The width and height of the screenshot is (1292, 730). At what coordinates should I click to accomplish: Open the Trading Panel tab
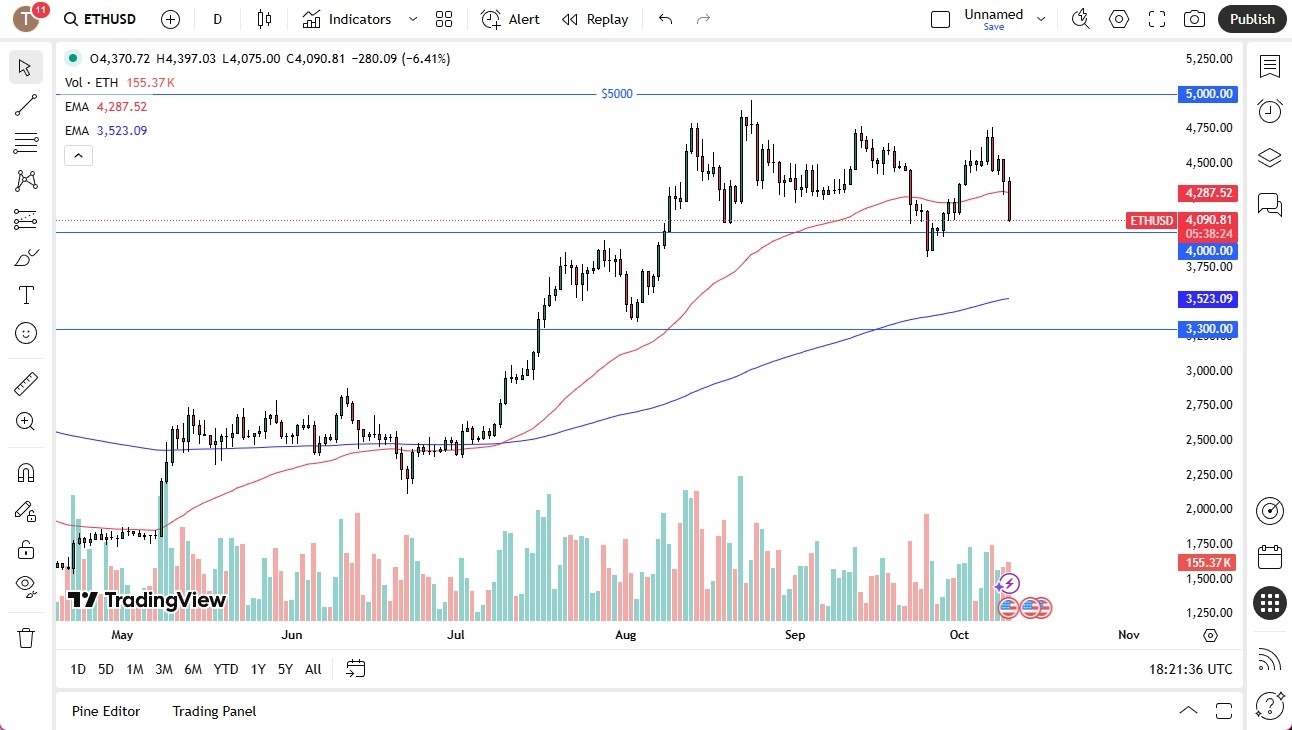pos(213,711)
